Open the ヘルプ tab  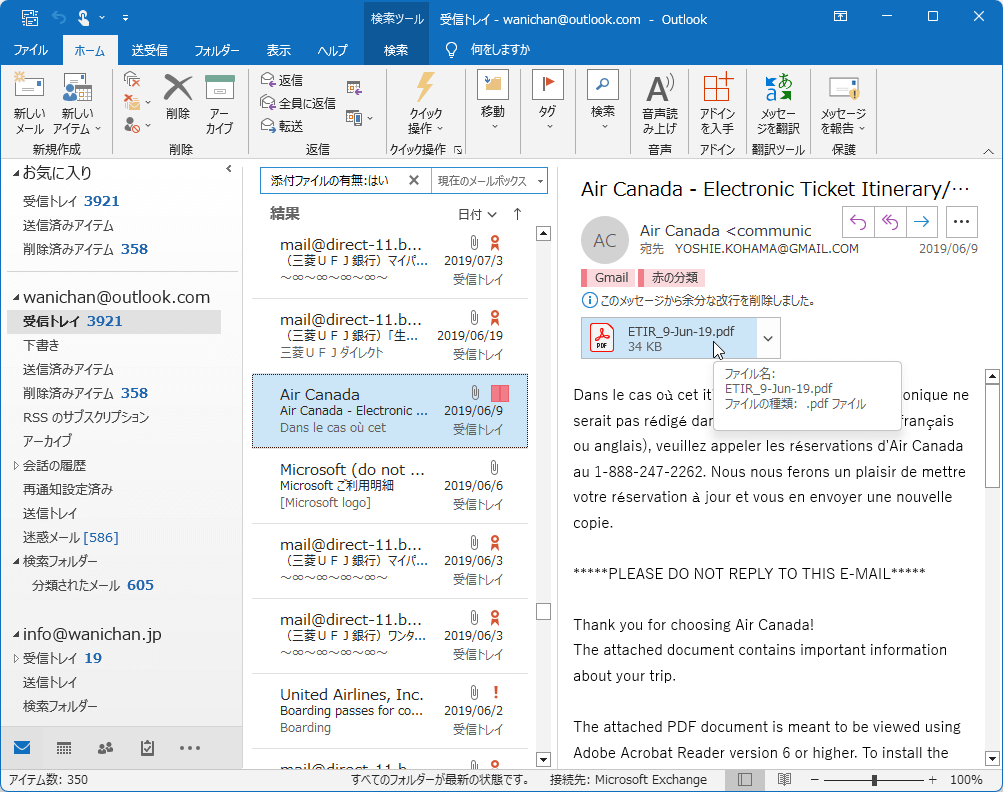coord(333,50)
